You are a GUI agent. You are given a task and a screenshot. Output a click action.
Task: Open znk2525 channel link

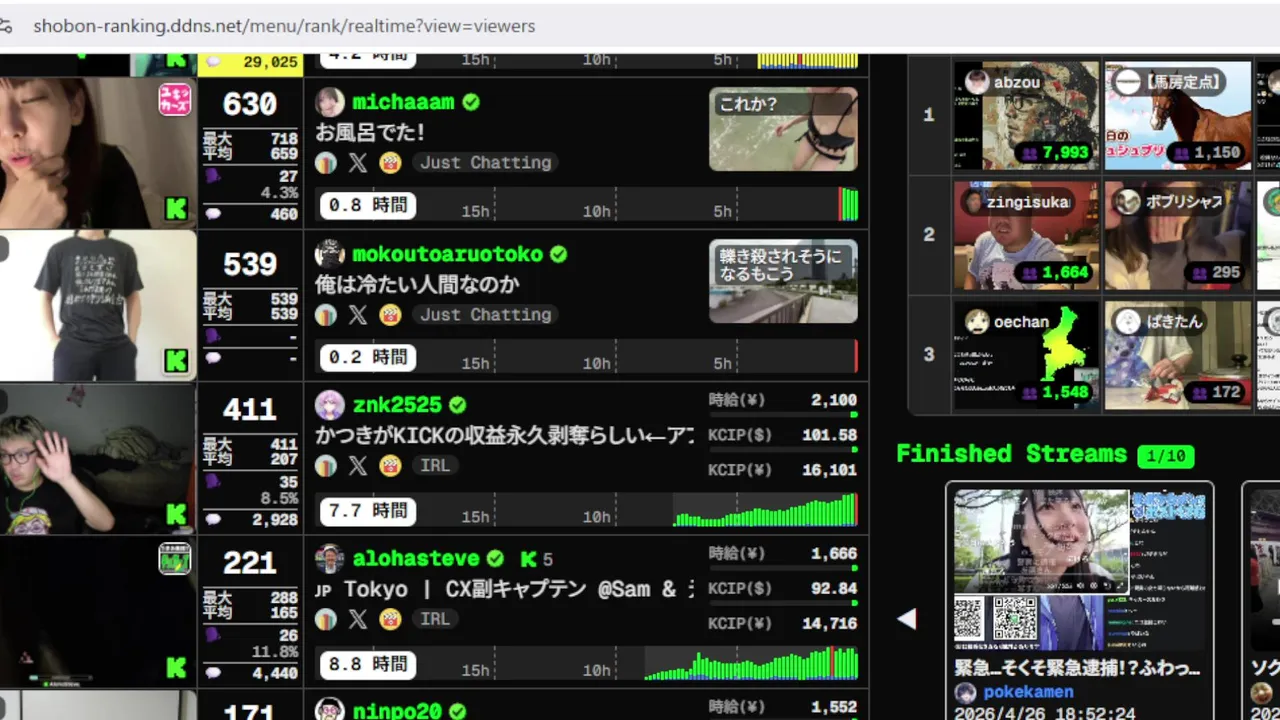tap(397, 405)
